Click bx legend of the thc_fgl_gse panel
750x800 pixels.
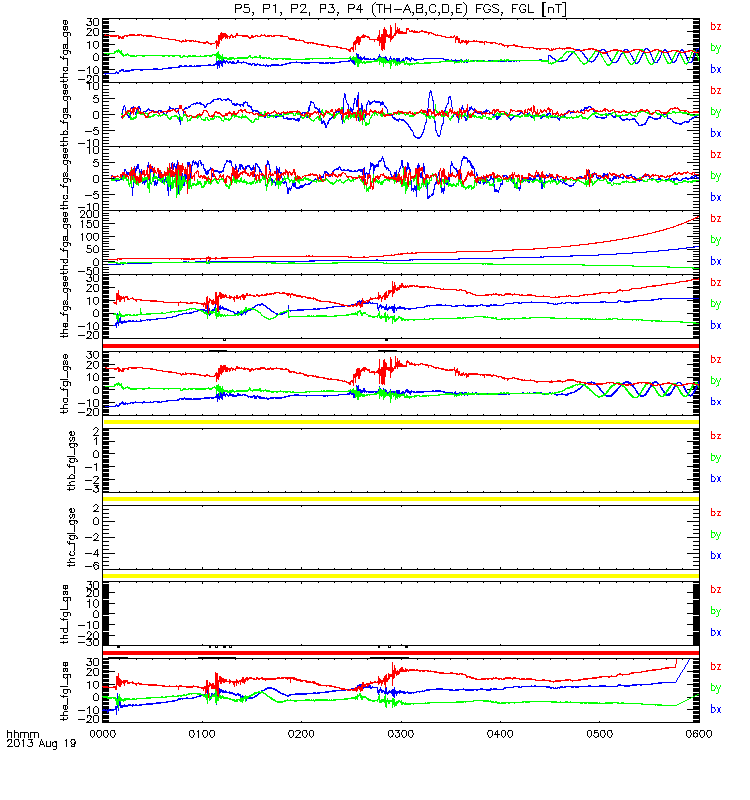[715, 556]
